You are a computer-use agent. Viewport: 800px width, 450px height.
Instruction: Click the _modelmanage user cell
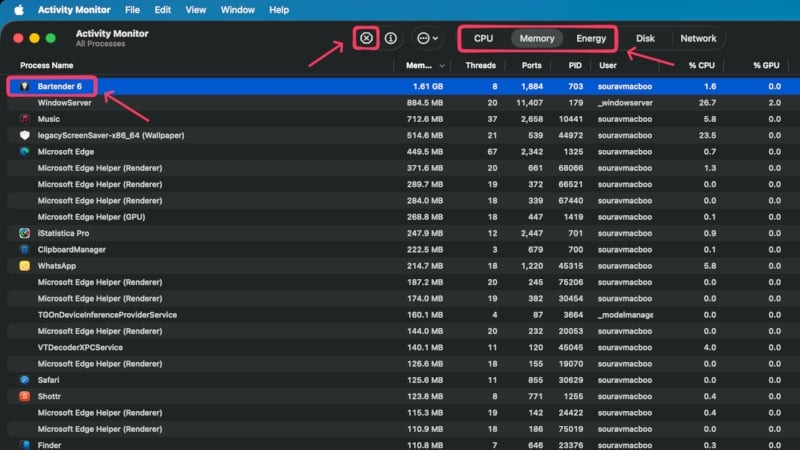tap(625, 315)
